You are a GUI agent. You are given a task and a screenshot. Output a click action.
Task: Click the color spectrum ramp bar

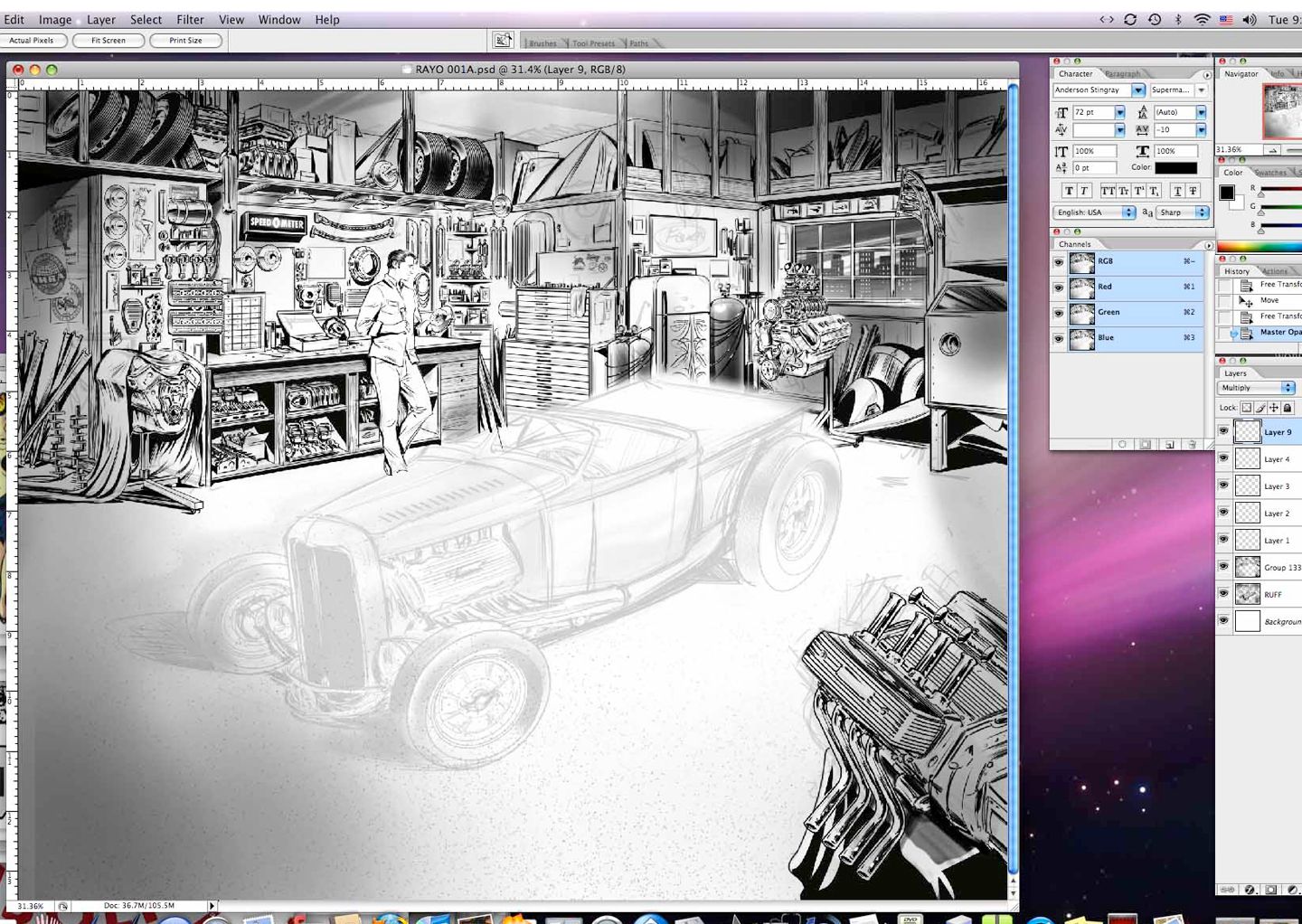1260,247
